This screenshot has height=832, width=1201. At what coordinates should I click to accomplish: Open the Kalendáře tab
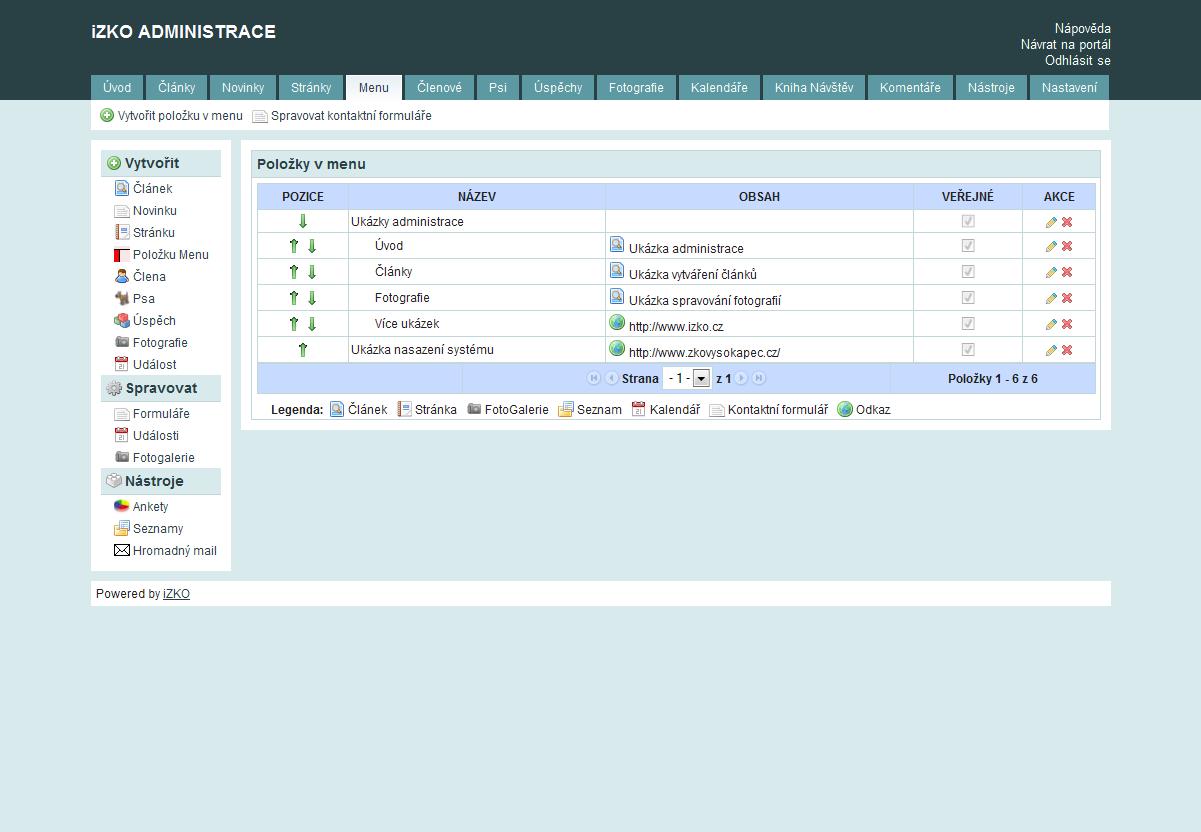tap(719, 88)
